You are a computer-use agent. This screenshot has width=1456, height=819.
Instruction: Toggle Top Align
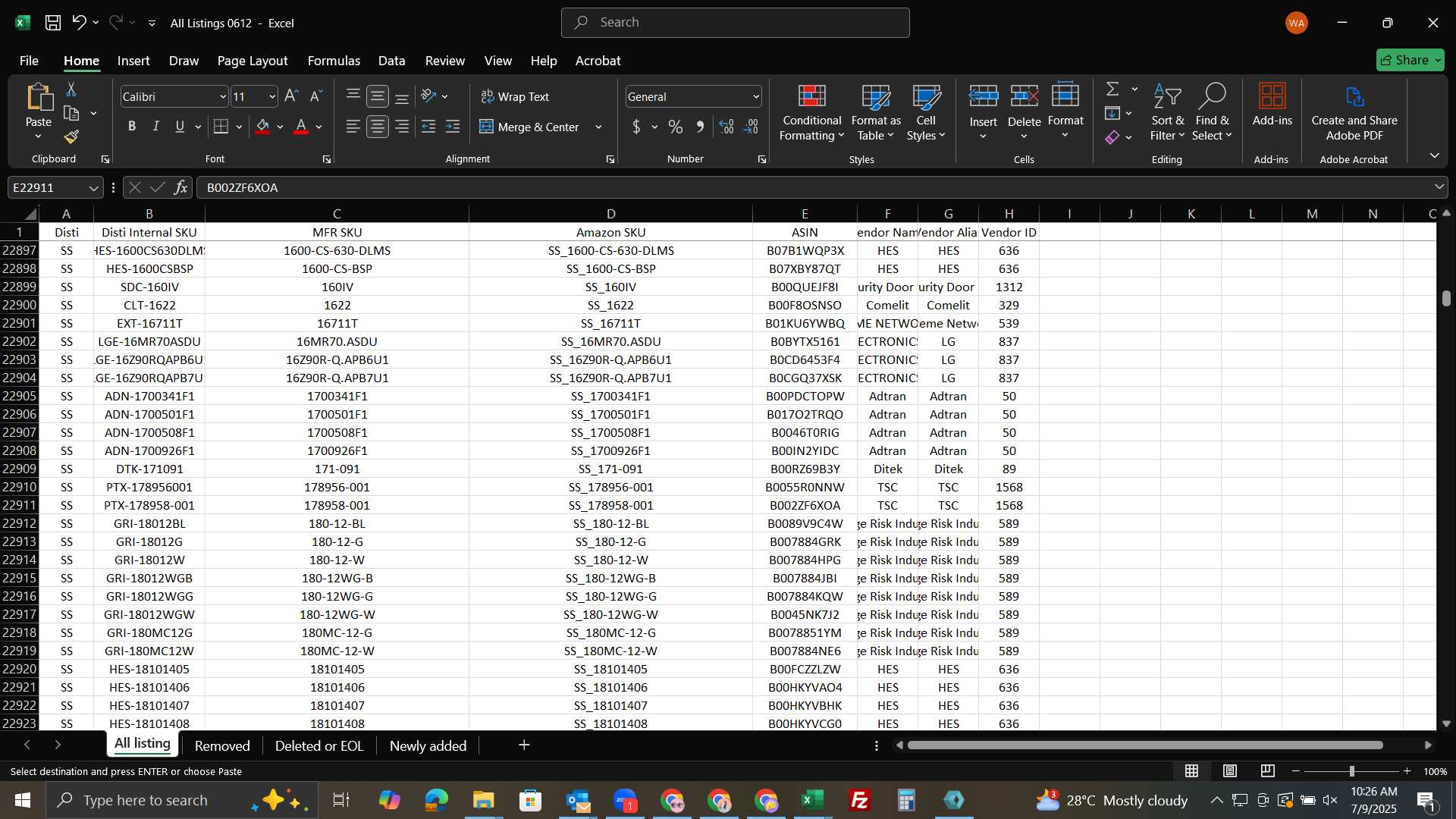click(x=353, y=96)
